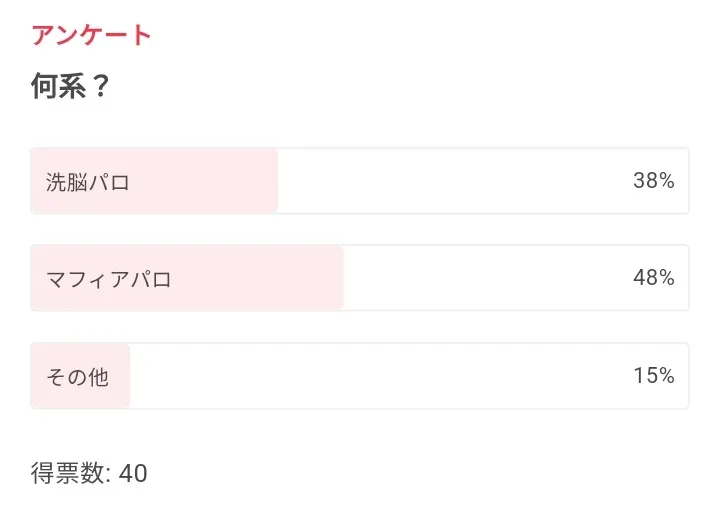Tap the マフィアパロ label text
The height and width of the screenshot is (525, 720).
tap(109, 279)
